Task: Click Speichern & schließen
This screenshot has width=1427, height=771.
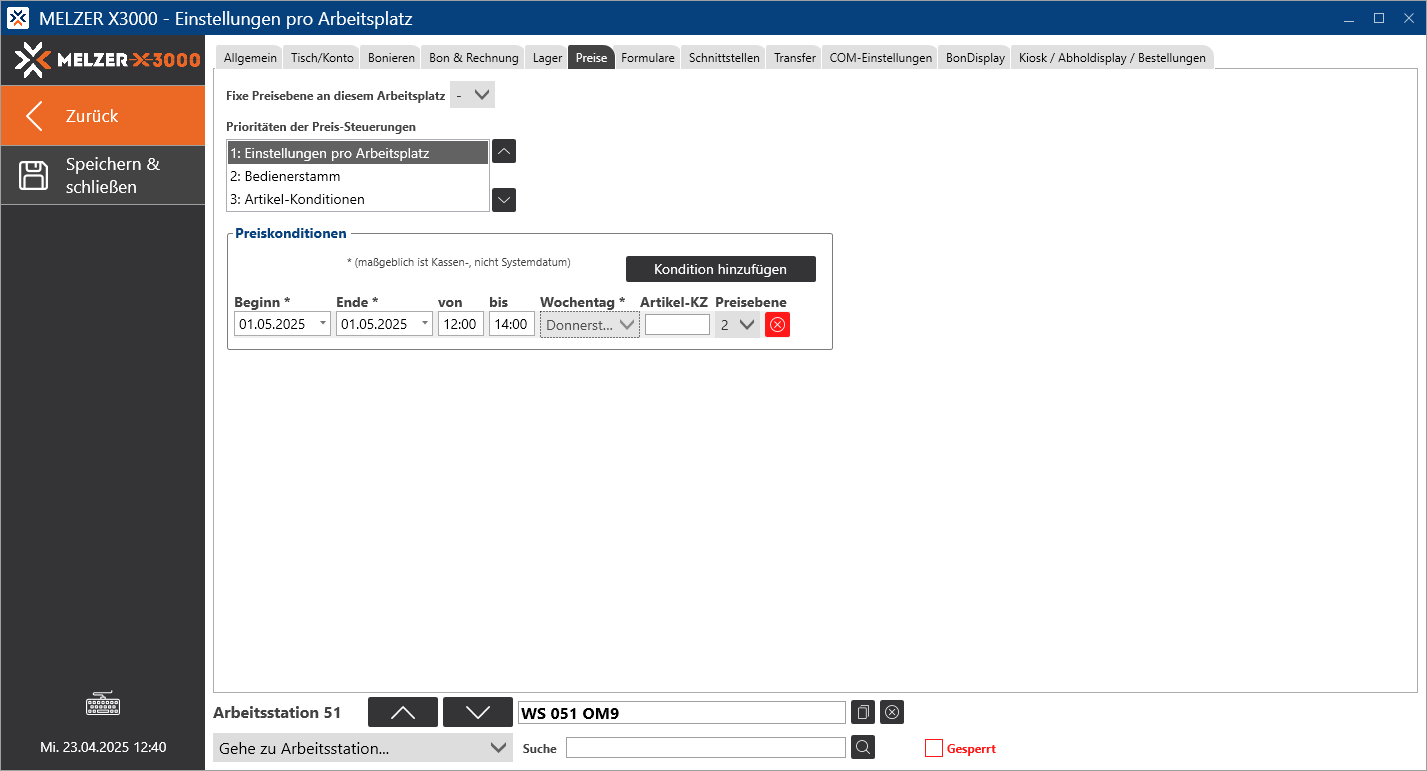Action: point(102,175)
